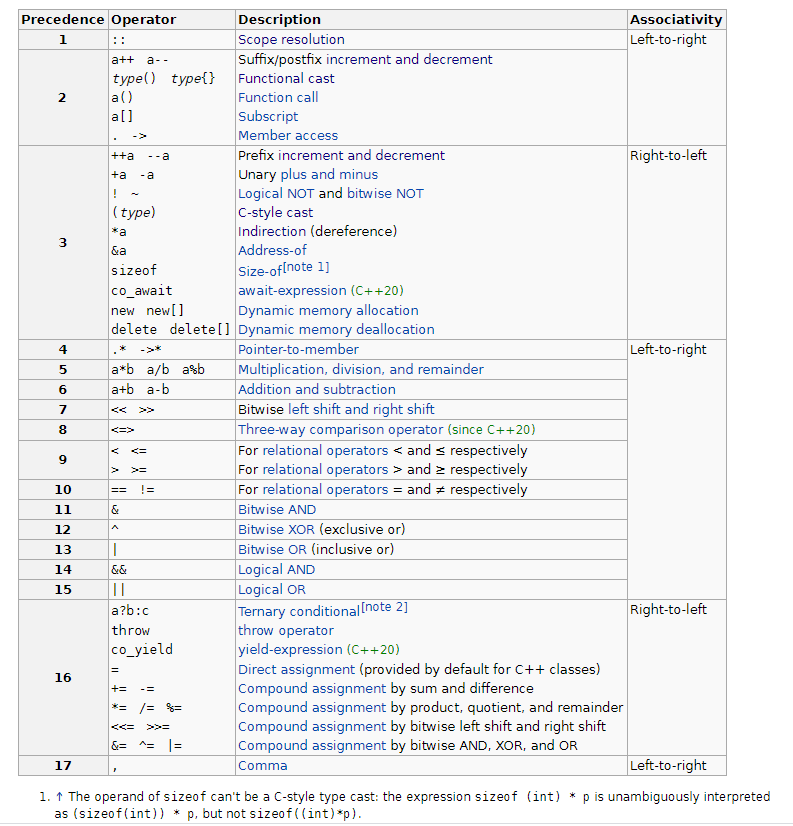Follow the Function call link
Screen dimensions: 793x826
click(278, 98)
